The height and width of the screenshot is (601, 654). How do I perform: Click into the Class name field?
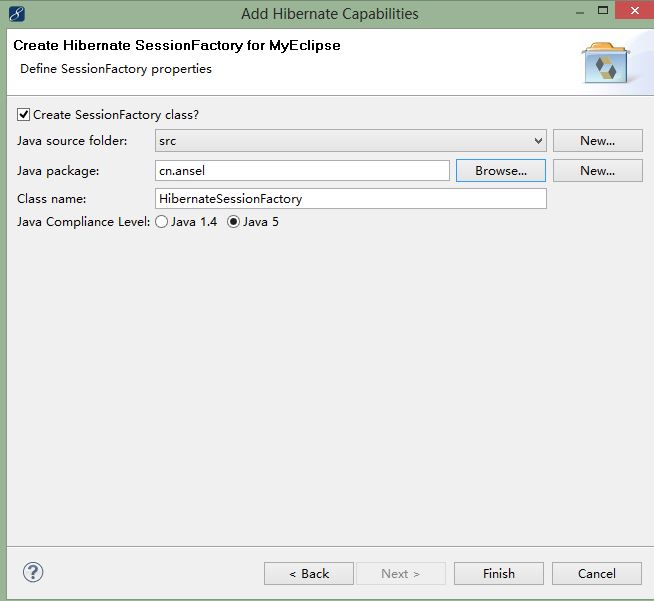351,199
